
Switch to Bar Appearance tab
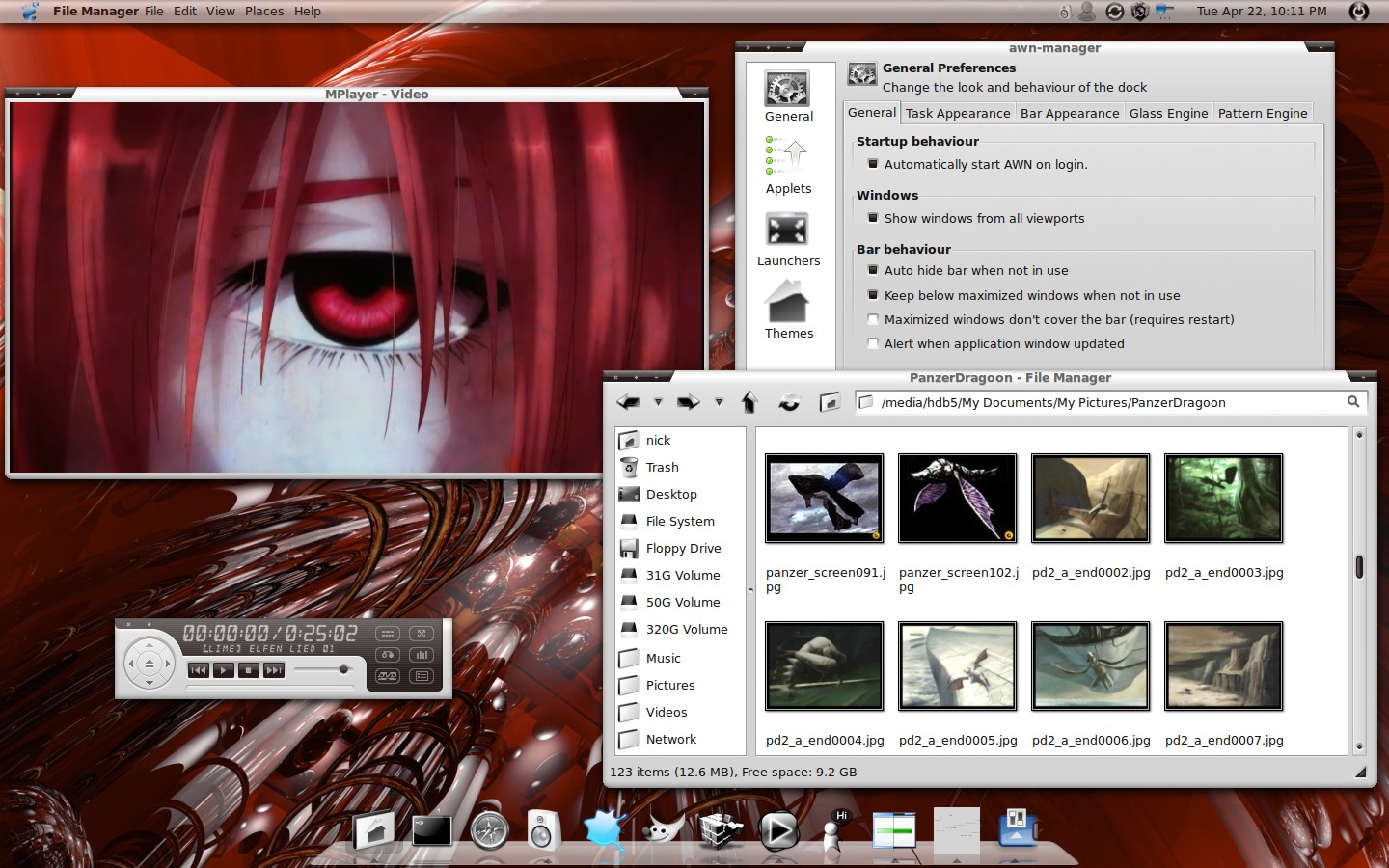[1070, 113]
